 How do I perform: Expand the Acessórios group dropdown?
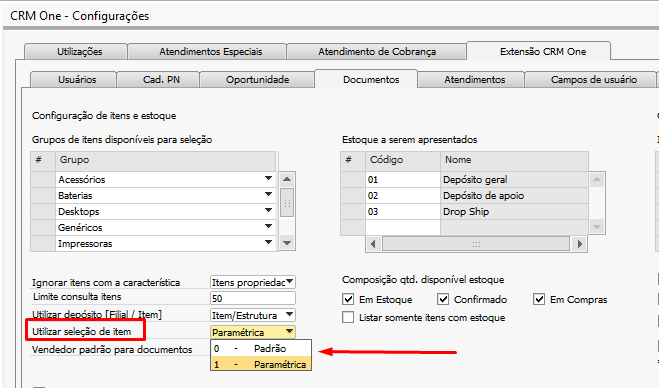coord(268,179)
